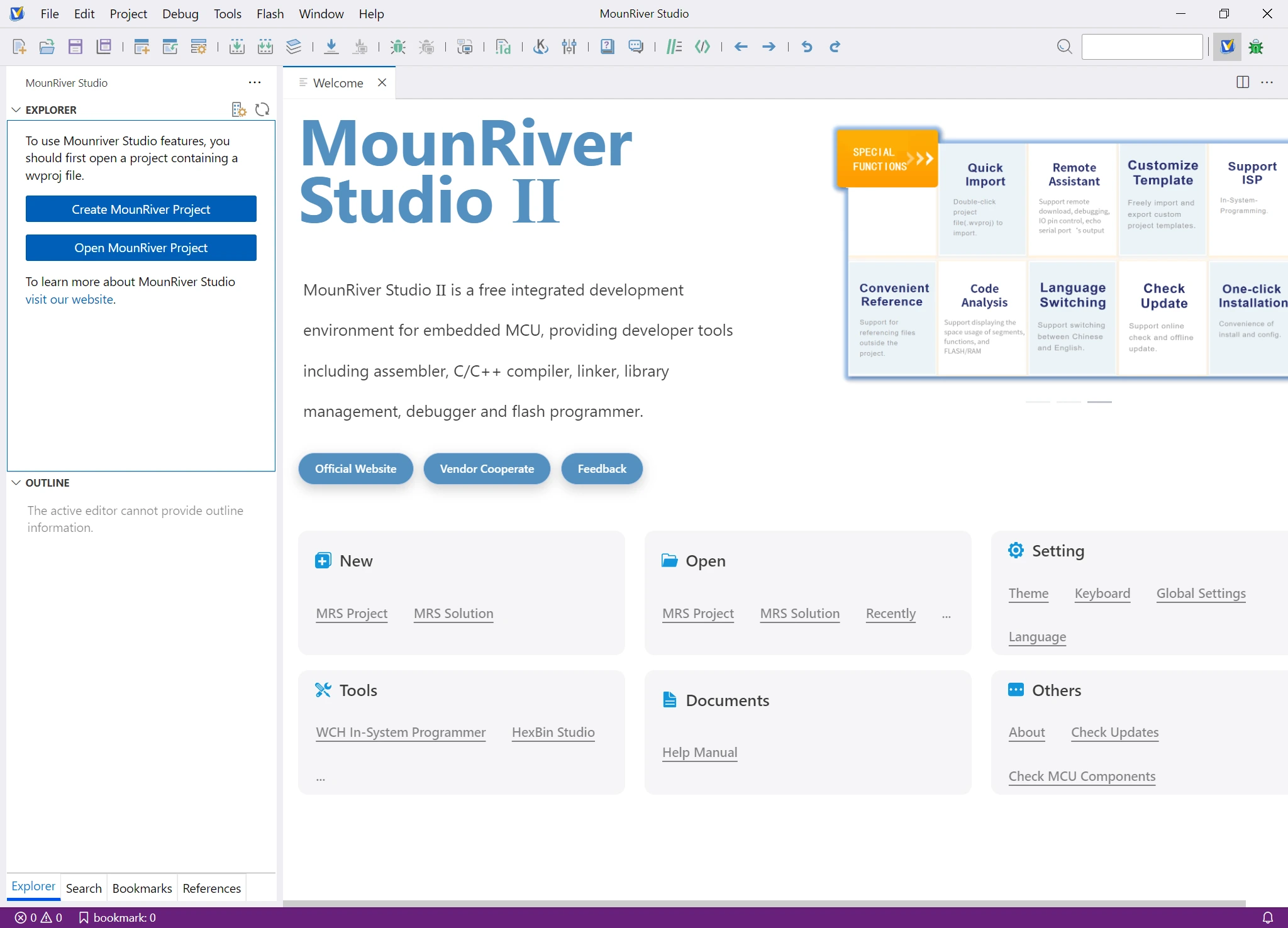Click the errors and warnings count in status bar

[38, 918]
